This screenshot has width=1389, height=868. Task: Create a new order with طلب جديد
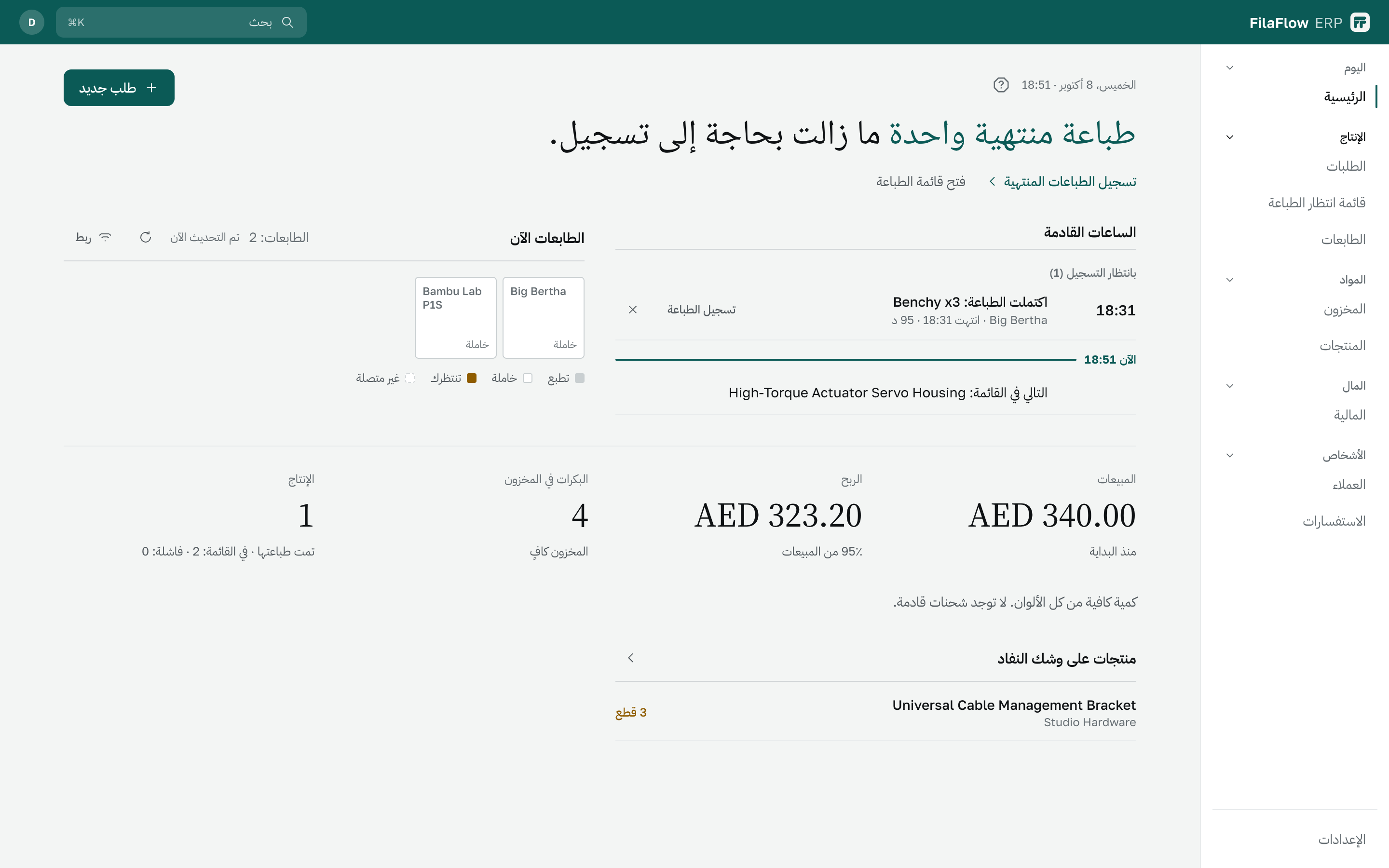[x=119, y=88]
